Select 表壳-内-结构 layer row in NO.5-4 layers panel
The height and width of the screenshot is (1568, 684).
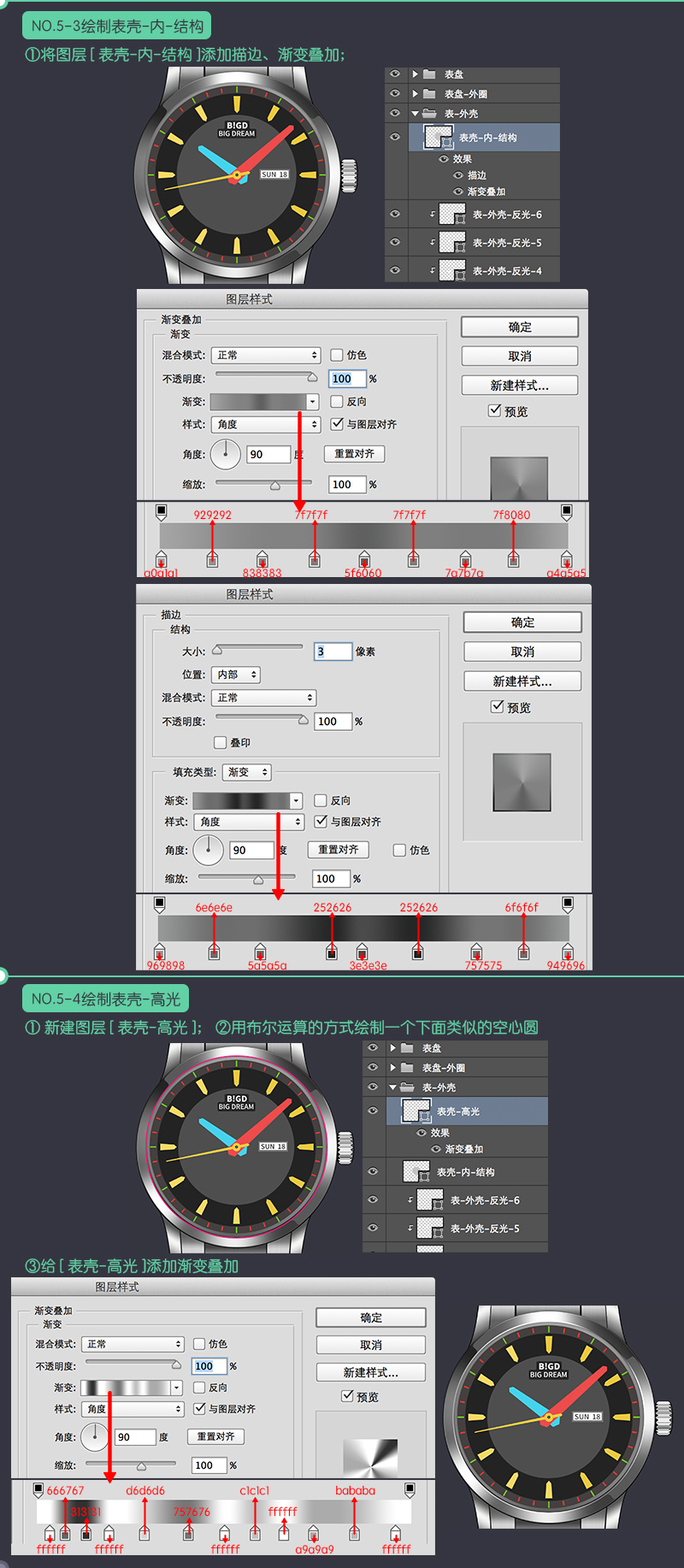(455, 1172)
